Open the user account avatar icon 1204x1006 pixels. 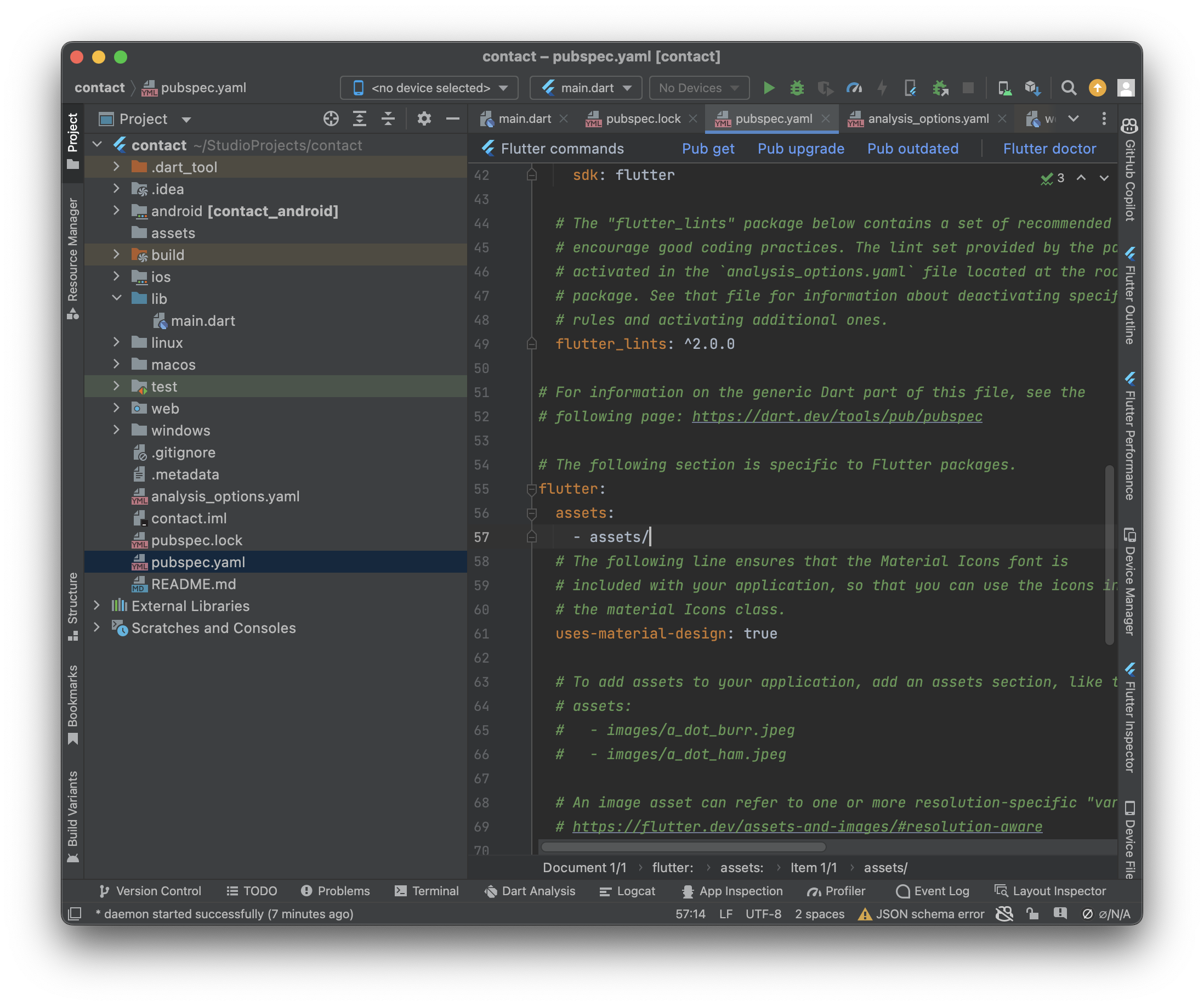(x=1126, y=88)
